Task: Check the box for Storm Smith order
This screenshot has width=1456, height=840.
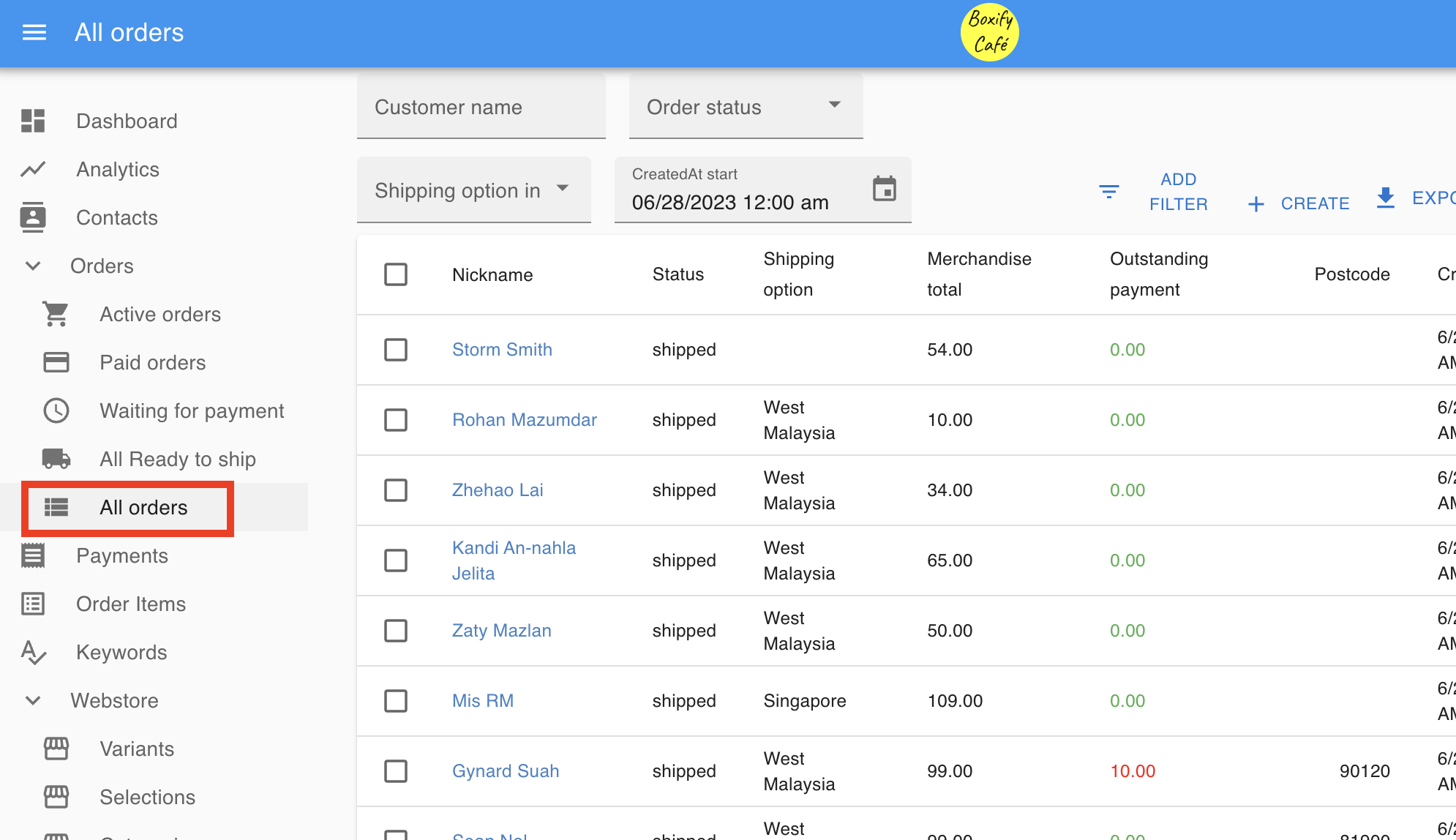Action: pyautogui.click(x=396, y=350)
